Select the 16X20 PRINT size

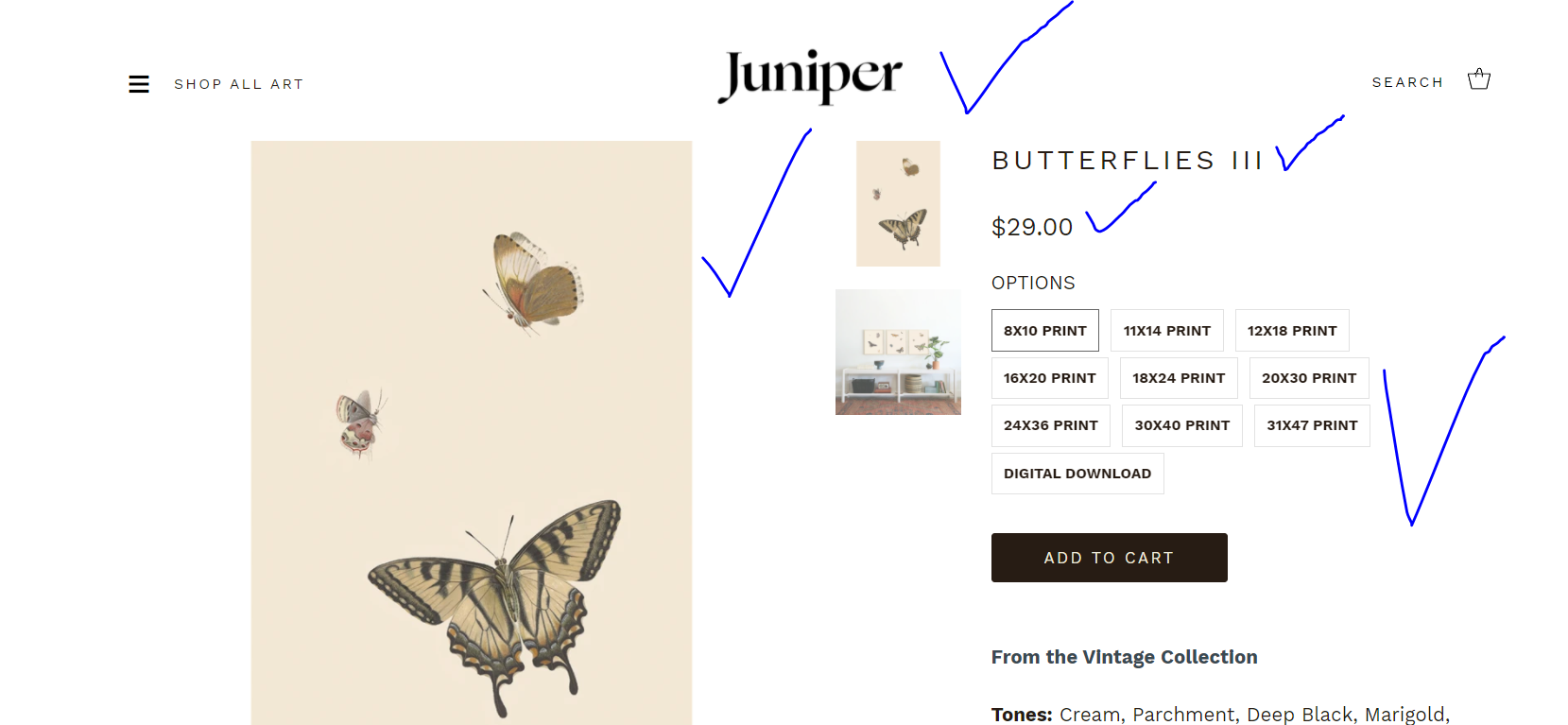[1050, 378]
